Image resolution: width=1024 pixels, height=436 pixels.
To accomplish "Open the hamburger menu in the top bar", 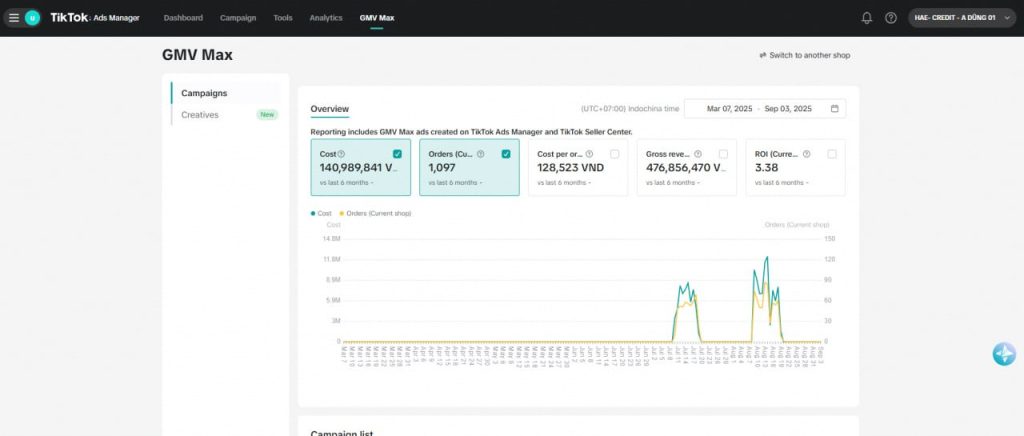I will pyautogui.click(x=14, y=18).
